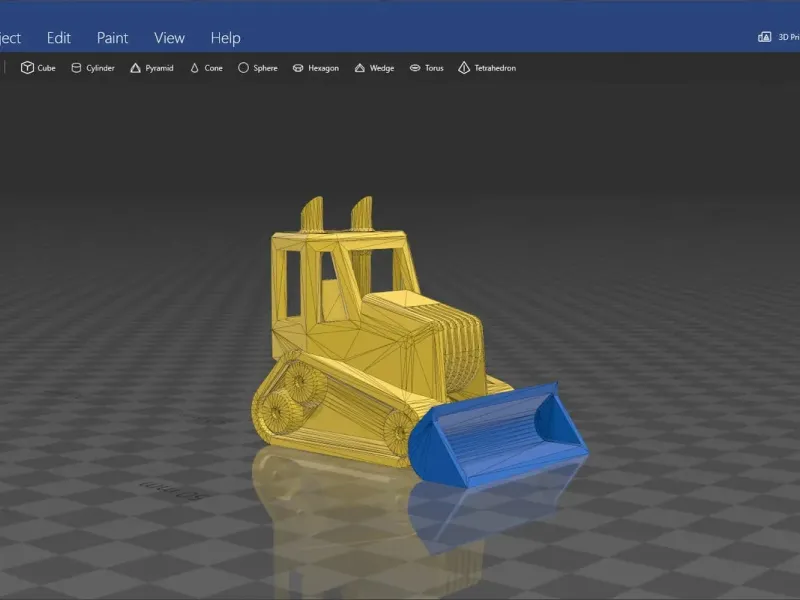Select the blue bulldozer bucket model

pos(497,434)
